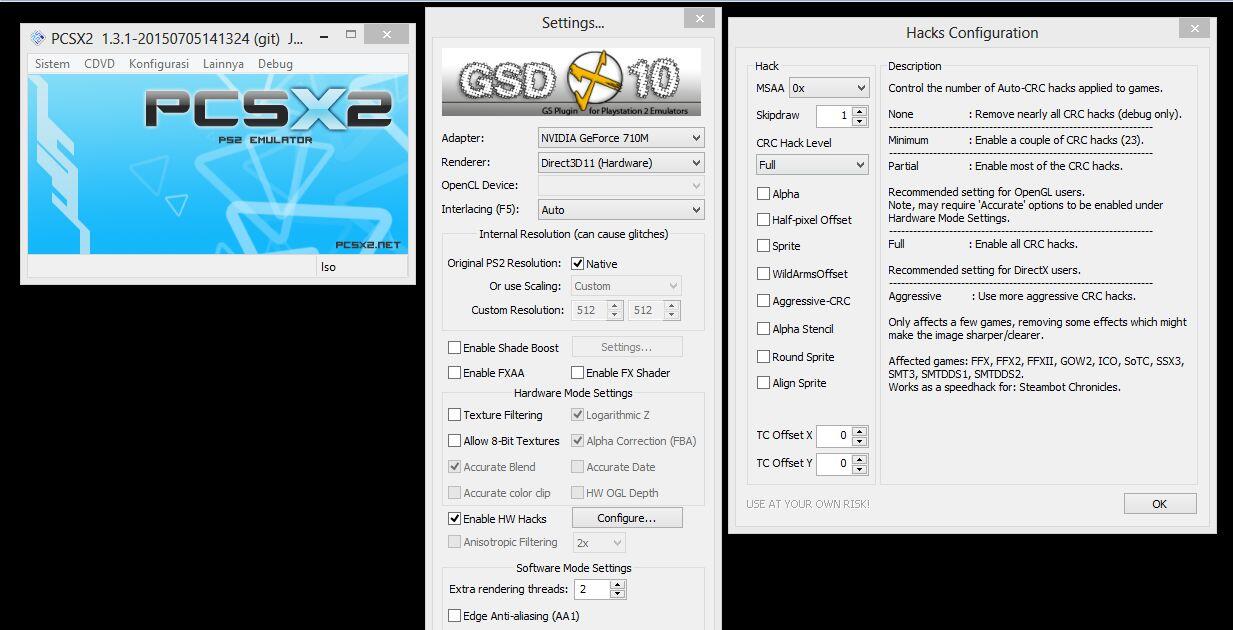
Task: Open the Debug menu
Action: tap(275, 64)
